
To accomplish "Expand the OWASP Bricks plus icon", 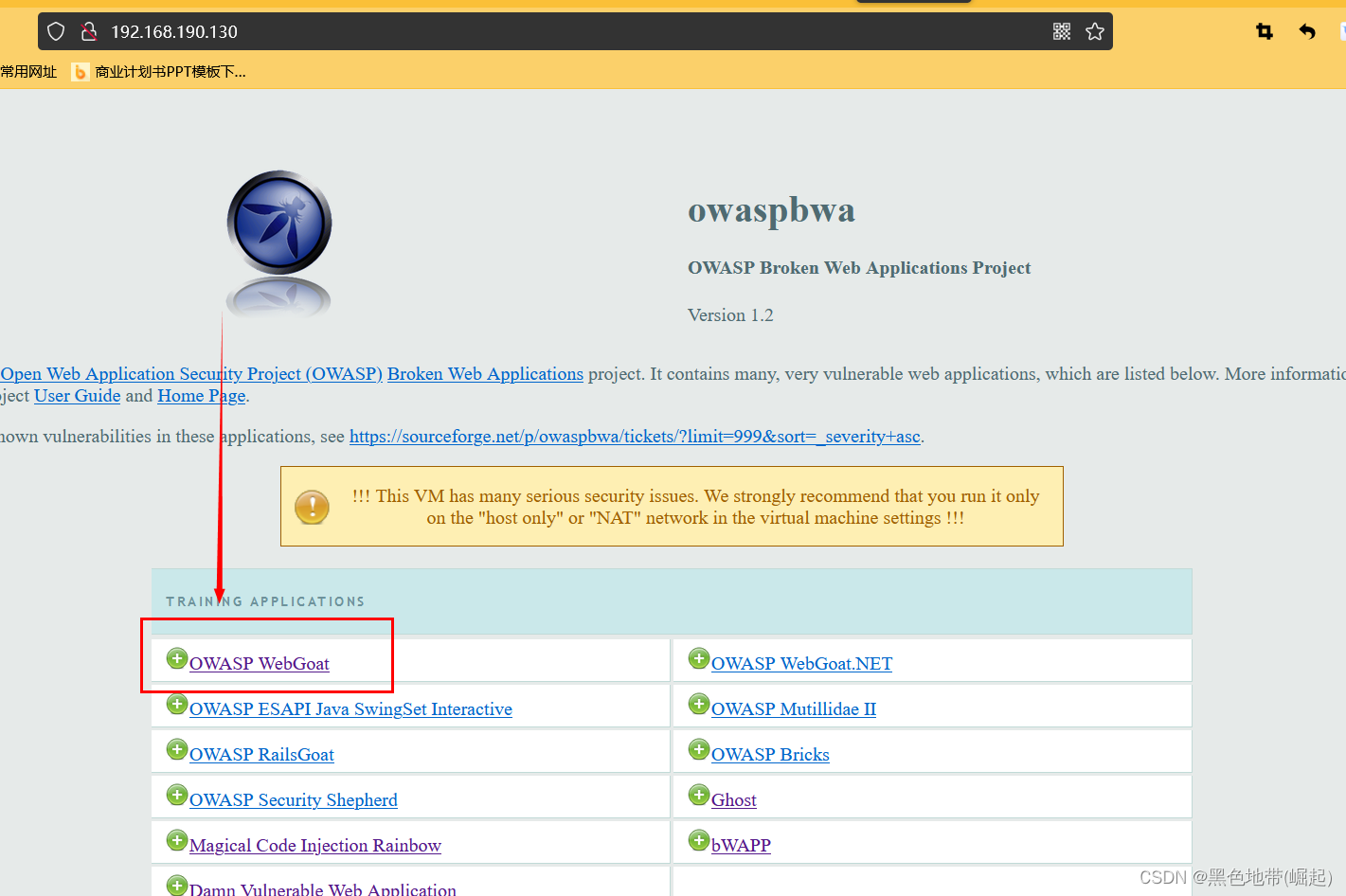I will [699, 749].
